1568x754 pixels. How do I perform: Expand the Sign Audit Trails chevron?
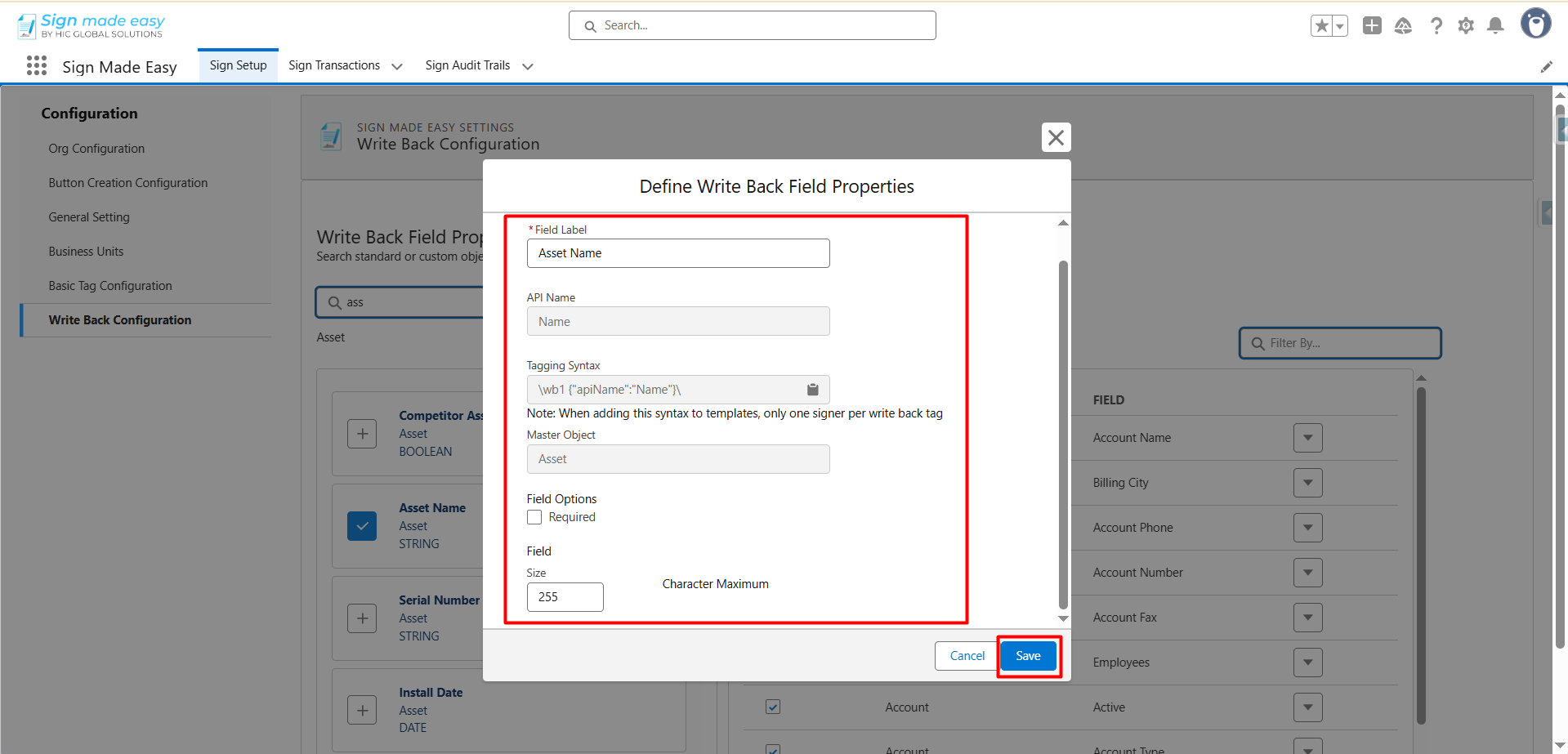(528, 66)
